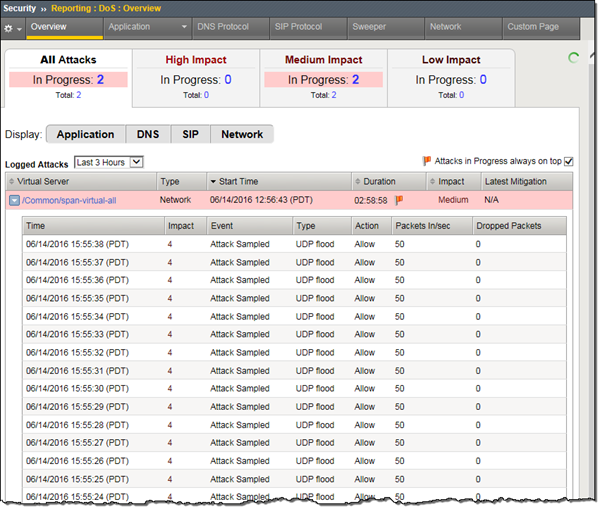Toggle Attacks in Progress always on top
Image resolution: width=600 pixels, height=509 pixels.
pos(569,161)
